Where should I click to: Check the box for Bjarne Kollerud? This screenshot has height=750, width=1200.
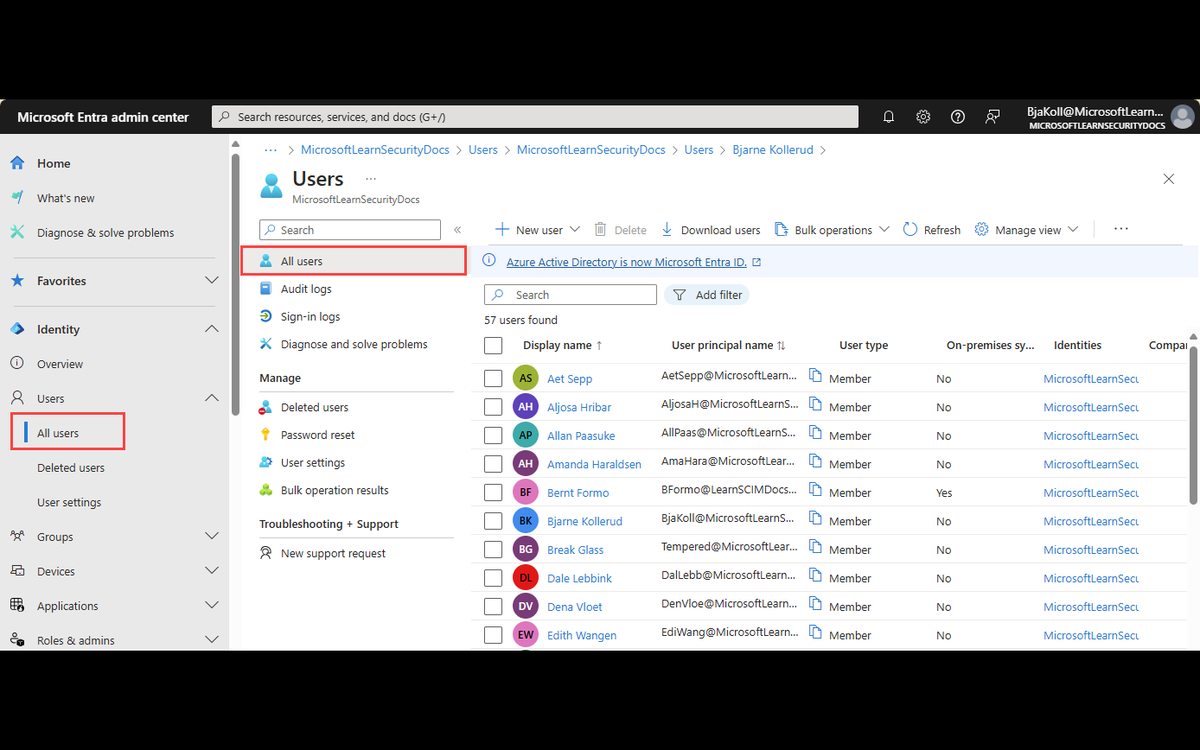[x=493, y=521]
